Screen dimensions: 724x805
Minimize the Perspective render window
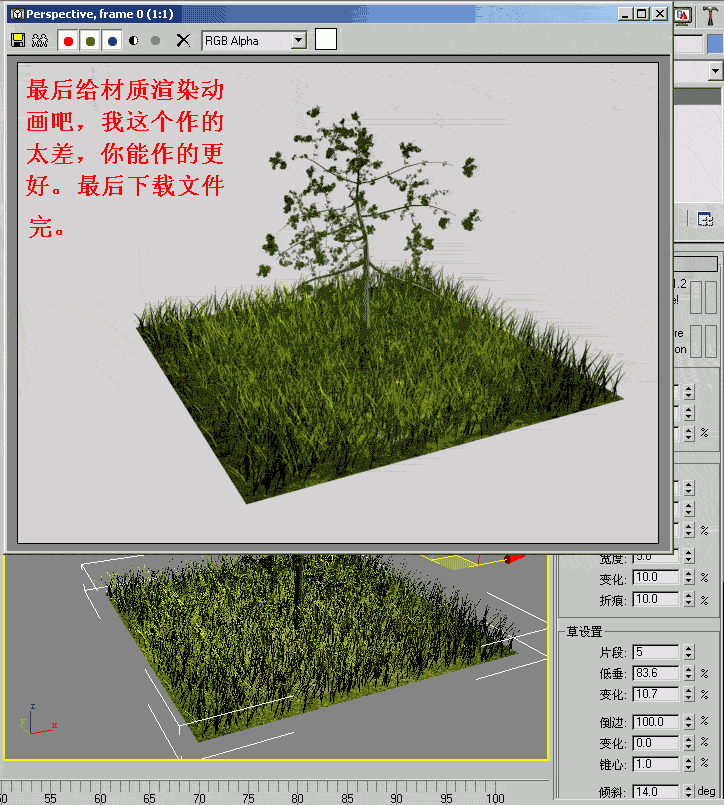pos(624,14)
